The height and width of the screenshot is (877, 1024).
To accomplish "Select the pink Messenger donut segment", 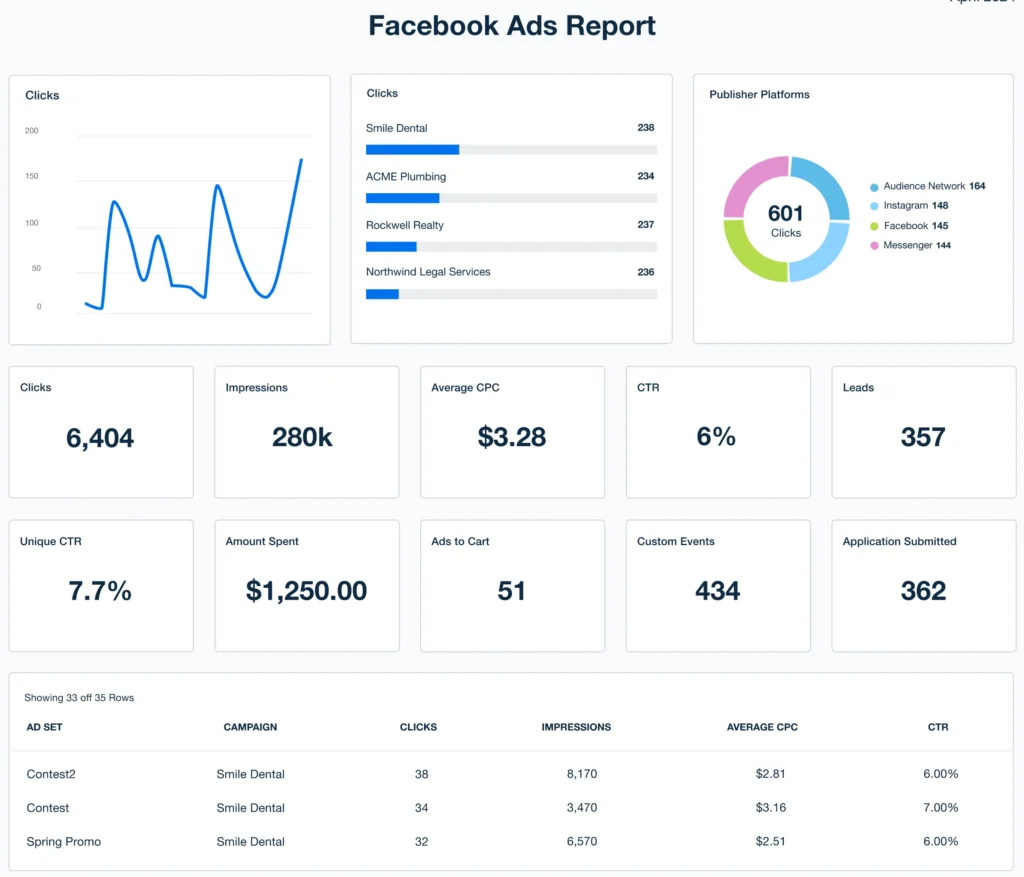I will [751, 182].
